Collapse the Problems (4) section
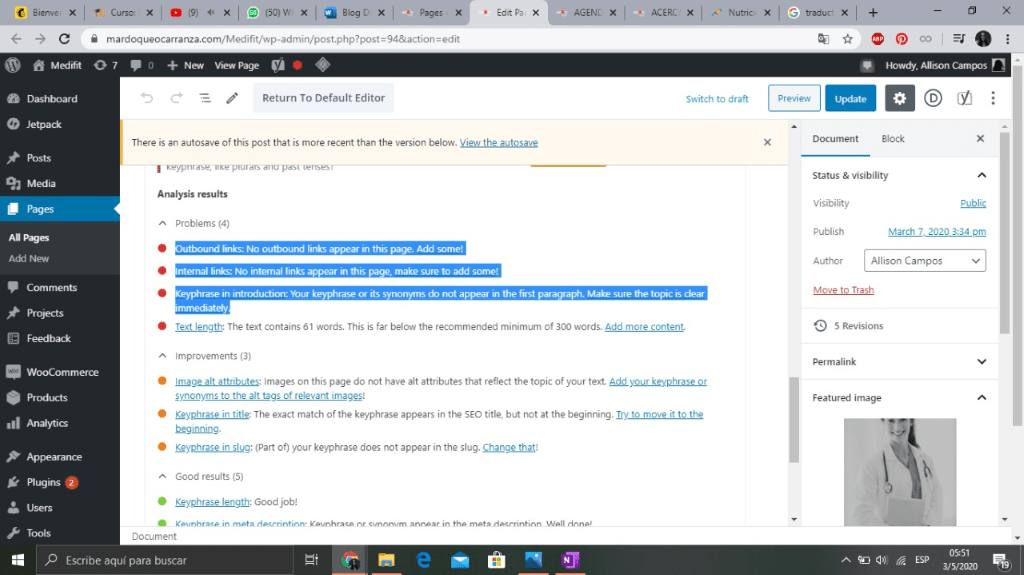The image size is (1024, 575). (163, 223)
